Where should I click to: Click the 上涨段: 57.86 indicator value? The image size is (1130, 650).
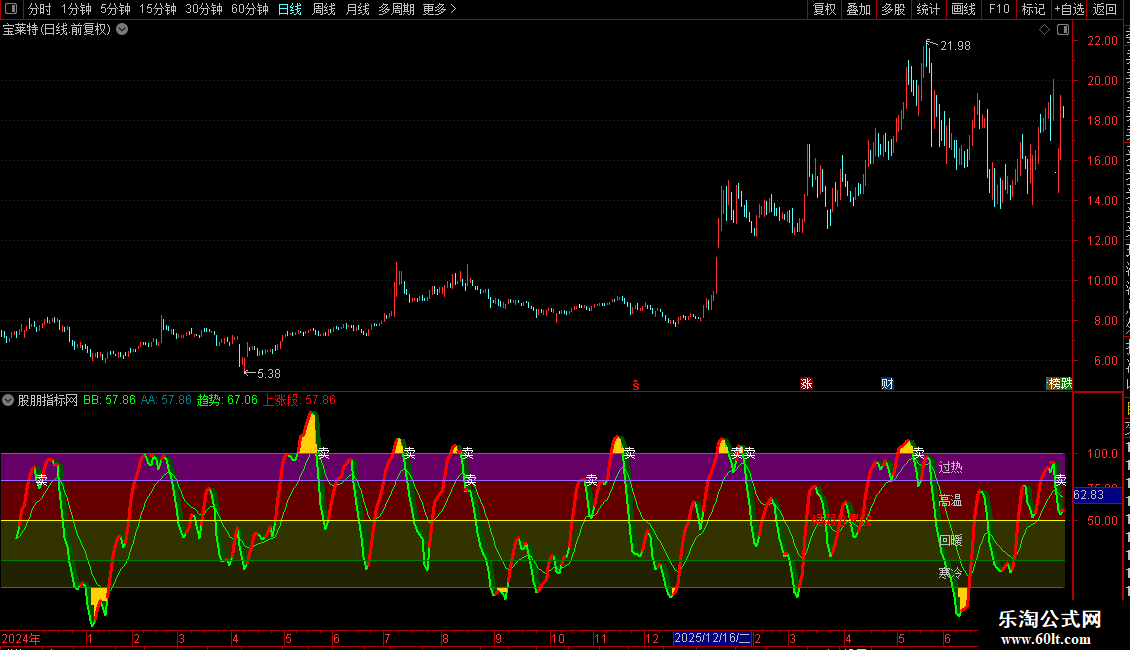click(x=299, y=400)
